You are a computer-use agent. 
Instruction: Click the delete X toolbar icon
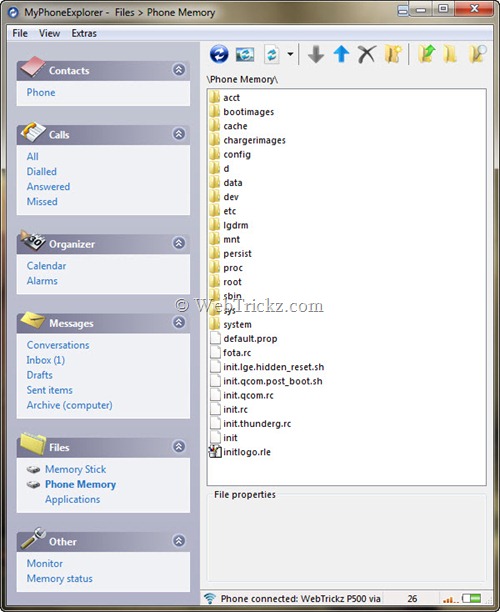click(367, 54)
